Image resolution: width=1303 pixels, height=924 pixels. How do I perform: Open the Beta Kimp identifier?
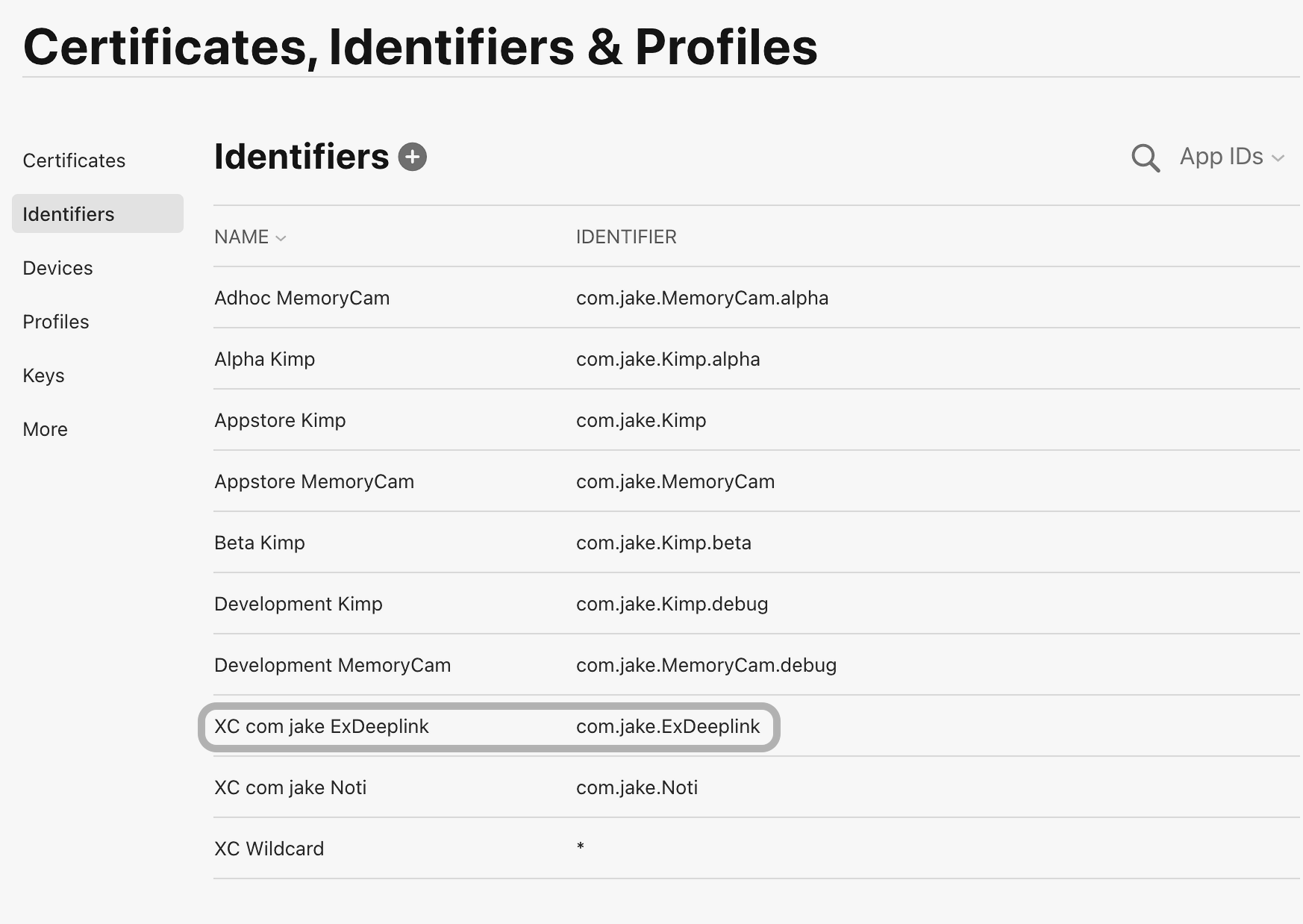(259, 543)
